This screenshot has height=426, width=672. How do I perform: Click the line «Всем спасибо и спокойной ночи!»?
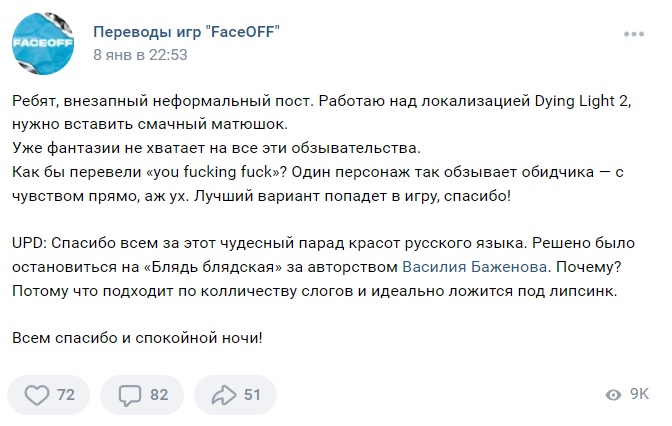coord(137,338)
